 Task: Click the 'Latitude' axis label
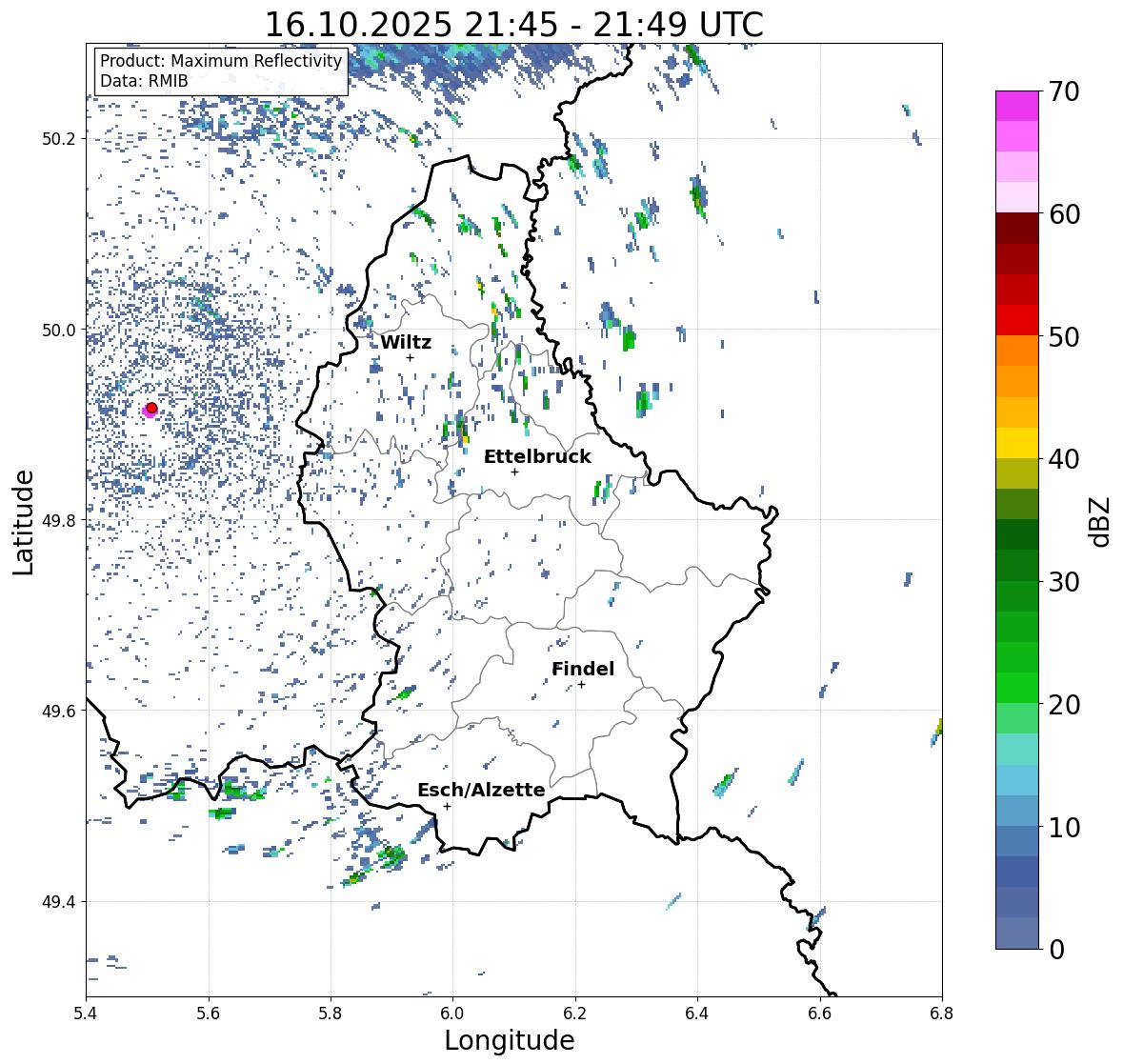[24, 522]
